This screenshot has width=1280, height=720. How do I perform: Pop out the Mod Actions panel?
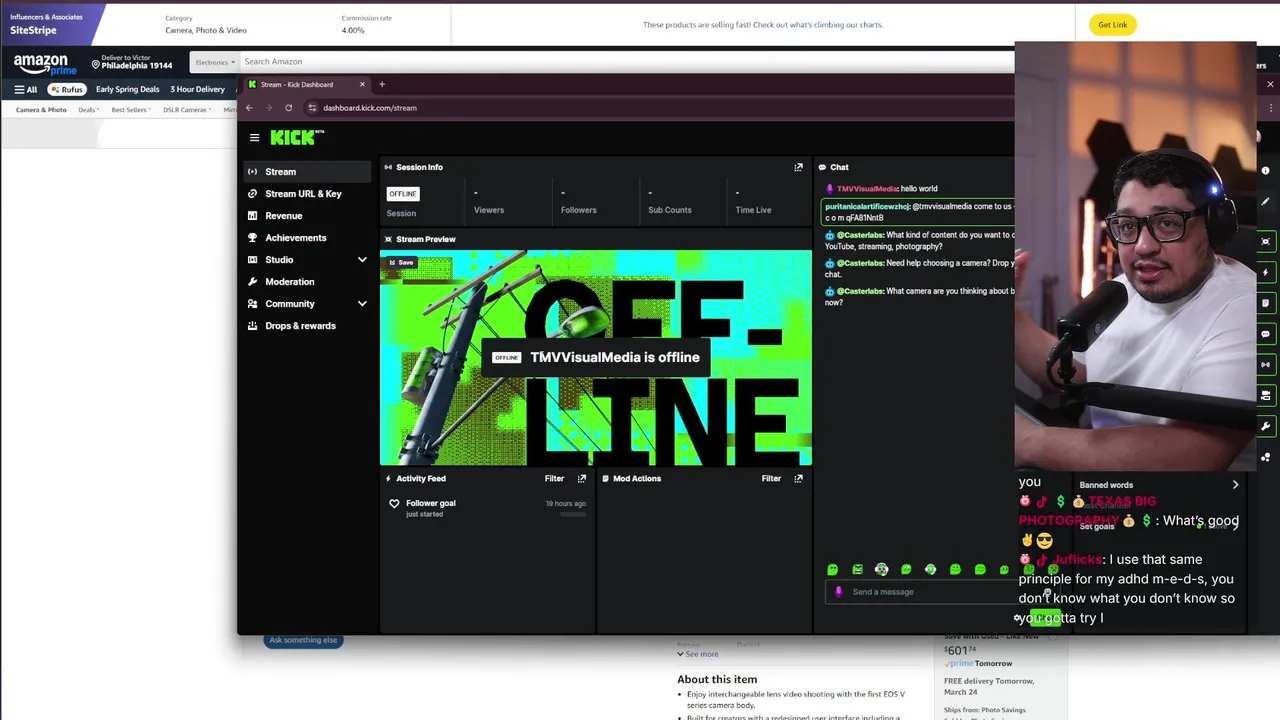pyautogui.click(x=798, y=479)
